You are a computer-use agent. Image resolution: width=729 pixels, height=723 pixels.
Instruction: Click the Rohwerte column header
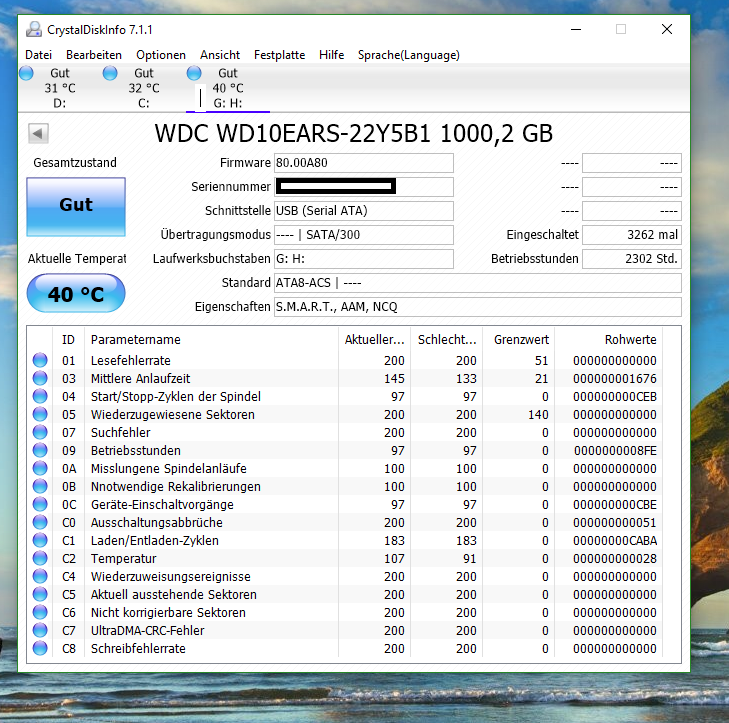tap(609, 339)
